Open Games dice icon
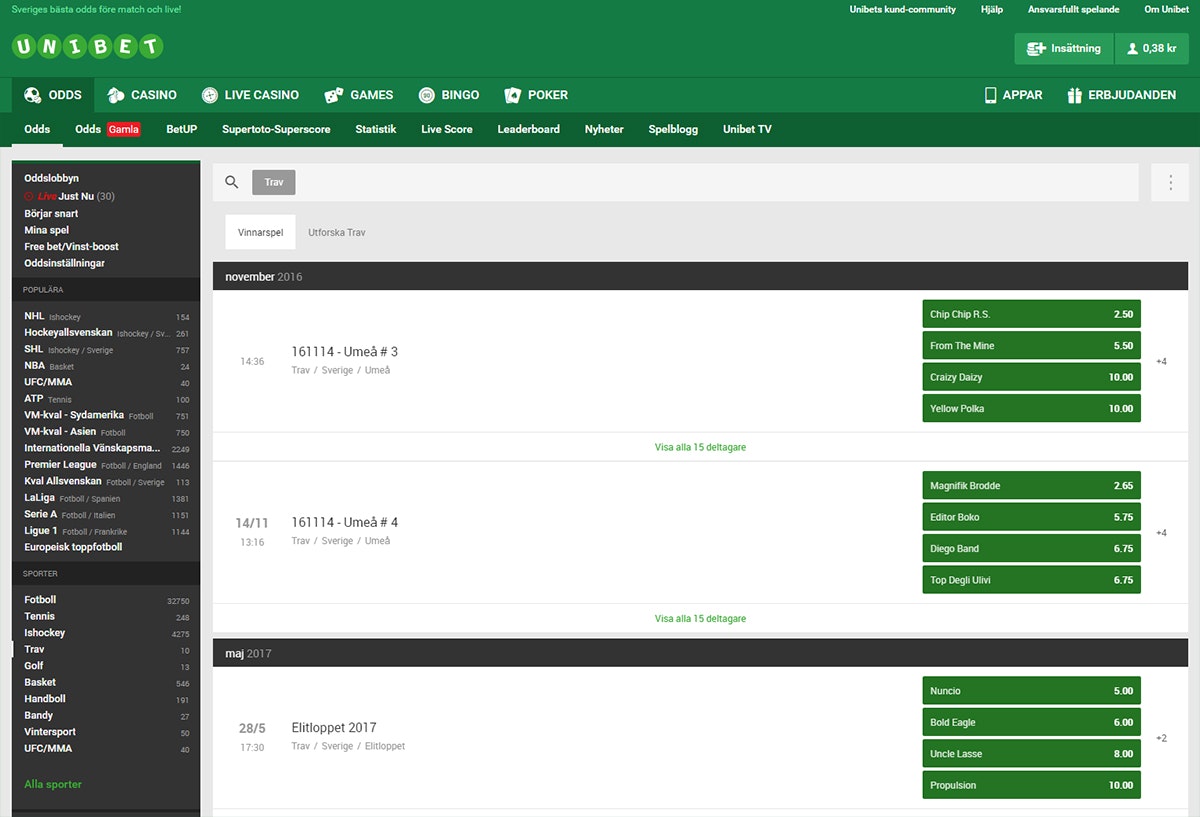 point(334,95)
